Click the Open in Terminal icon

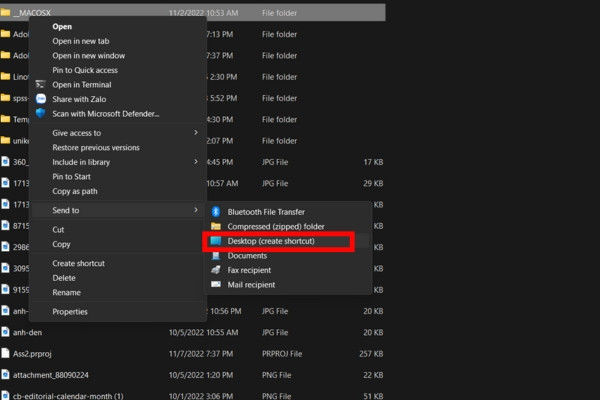click(41, 84)
